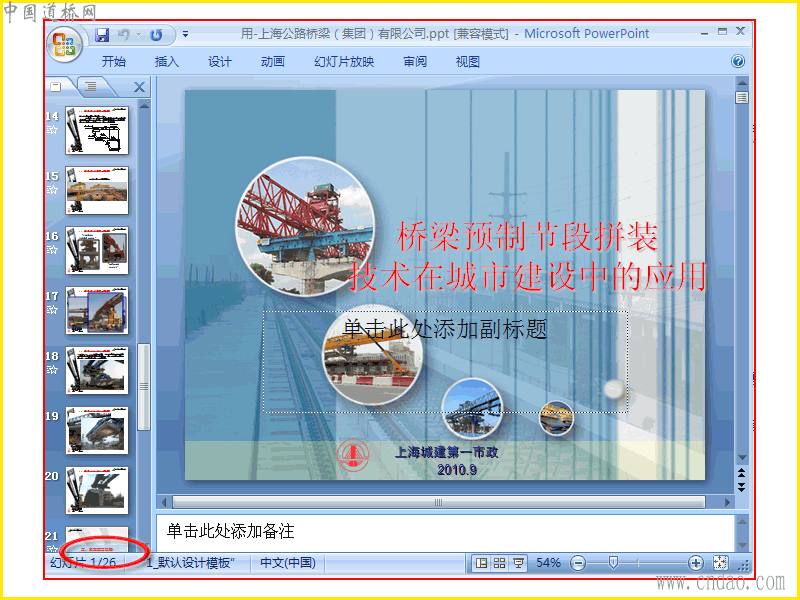This screenshot has width=800, height=600.
Task: Click the zoom slider handle
Action: 613,563
